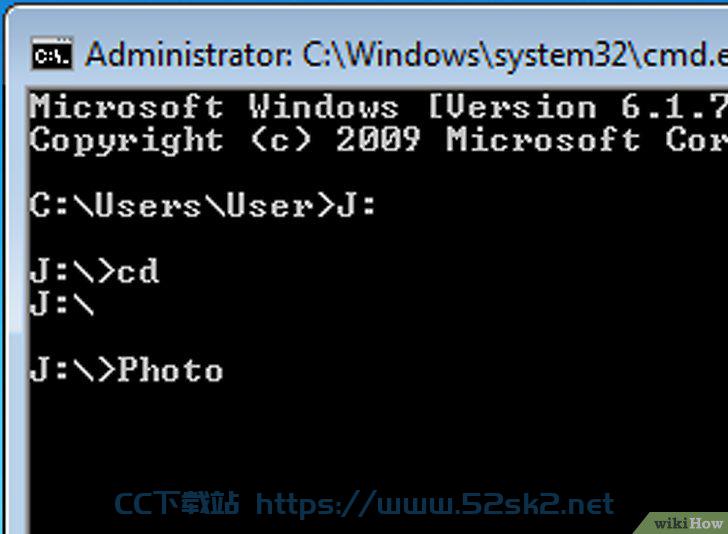Click the J:\> prompt before Photo

72,370
